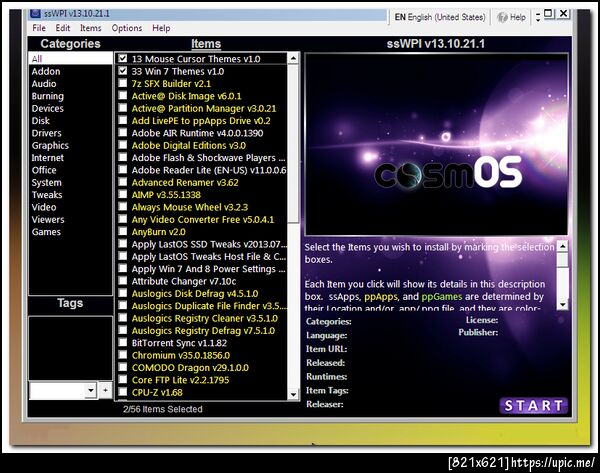Select Apply LastOS SSD Tweaks item
This screenshot has height=473, width=600.
click(209, 244)
